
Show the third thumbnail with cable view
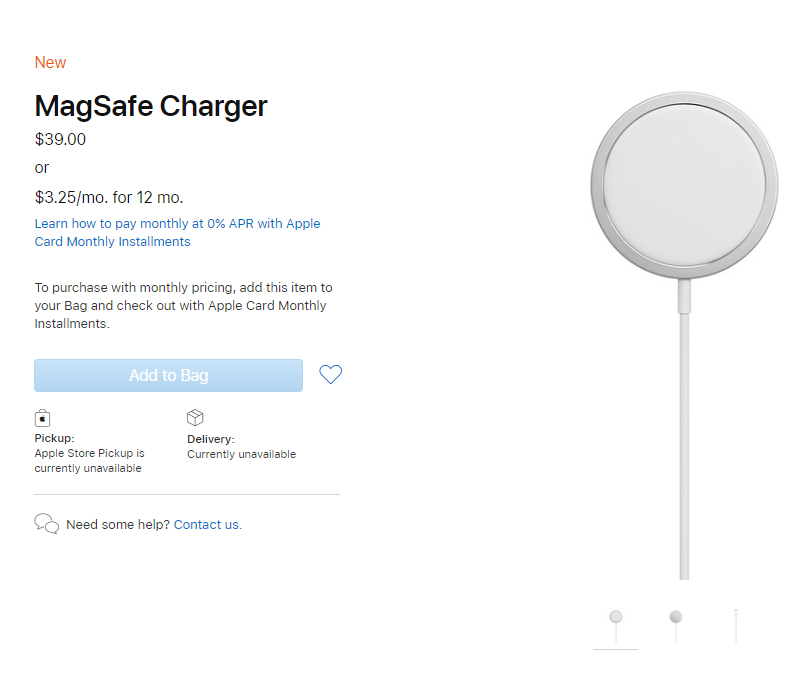(x=735, y=625)
